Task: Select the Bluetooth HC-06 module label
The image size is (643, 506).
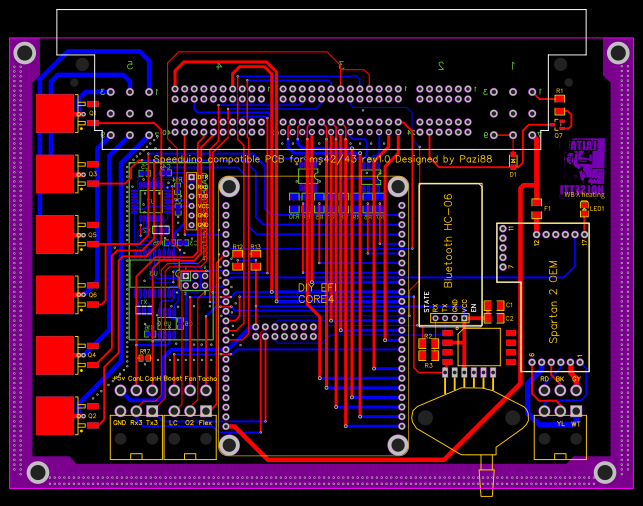Action: 448,241
